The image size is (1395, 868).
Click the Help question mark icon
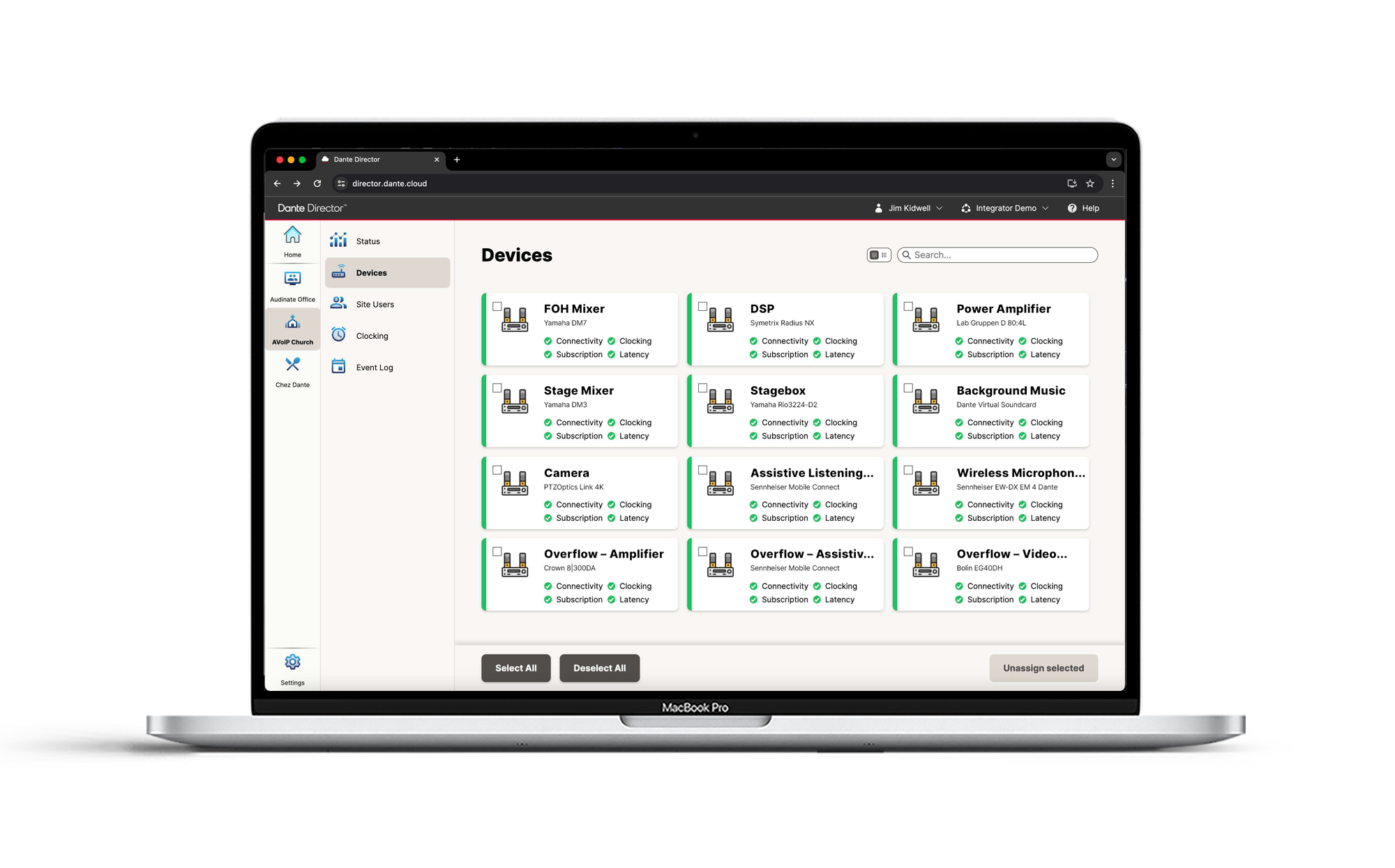coord(1072,208)
